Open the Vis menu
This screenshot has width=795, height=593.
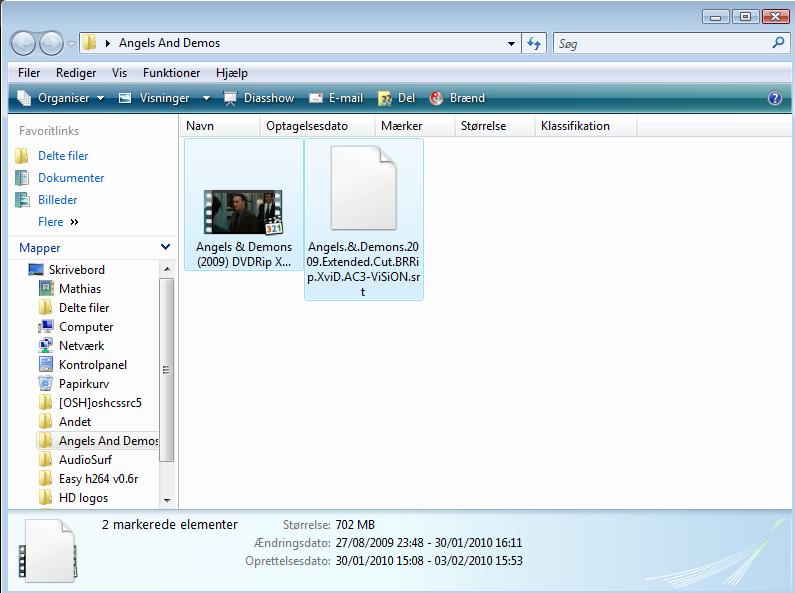(119, 72)
